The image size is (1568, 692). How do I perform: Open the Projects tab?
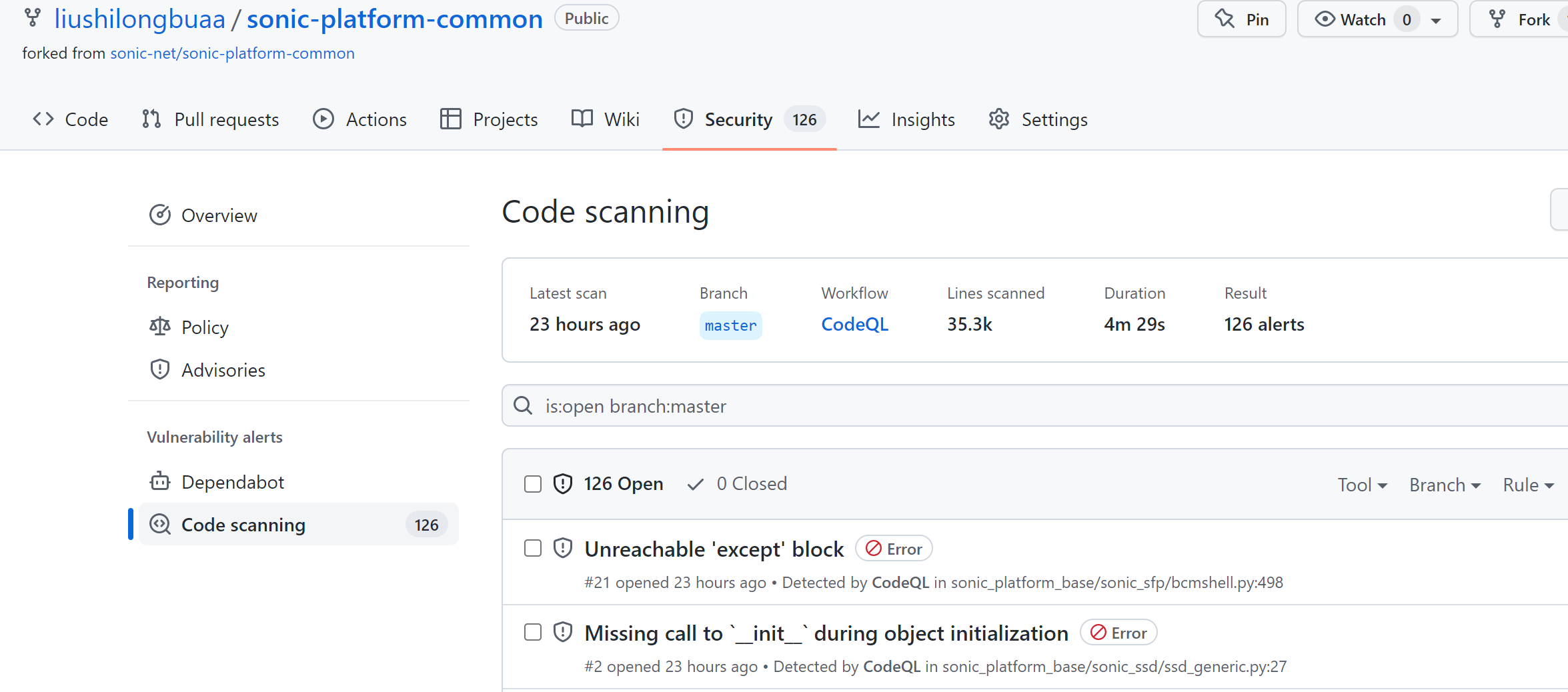pos(489,119)
